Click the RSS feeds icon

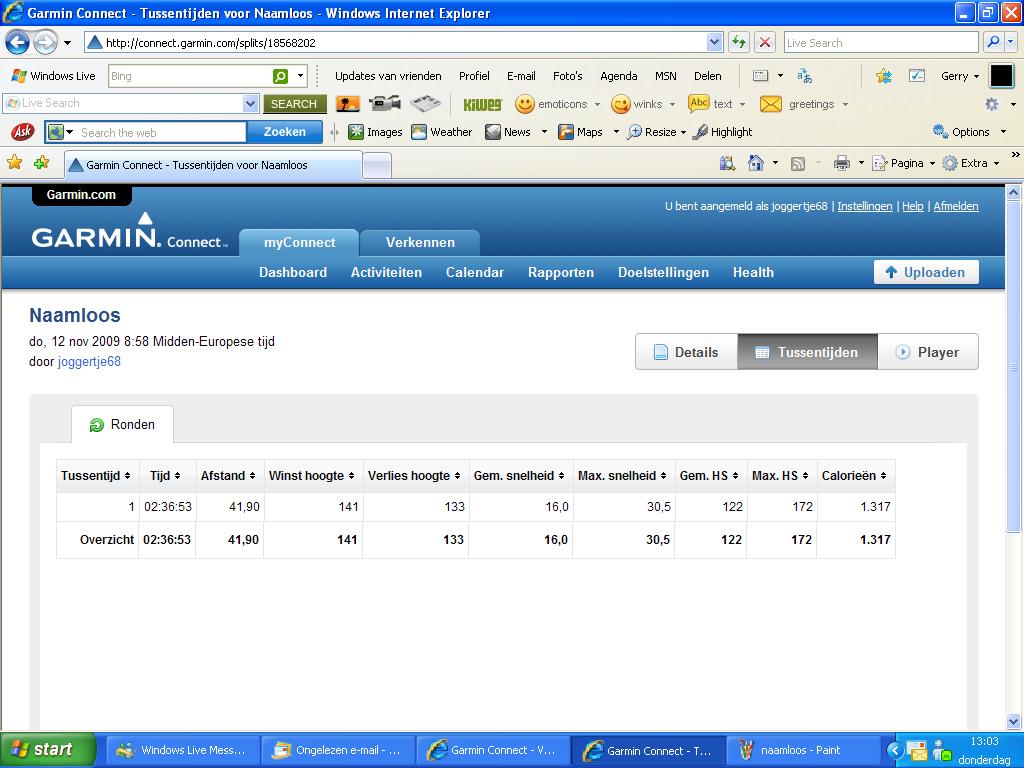pos(797,163)
